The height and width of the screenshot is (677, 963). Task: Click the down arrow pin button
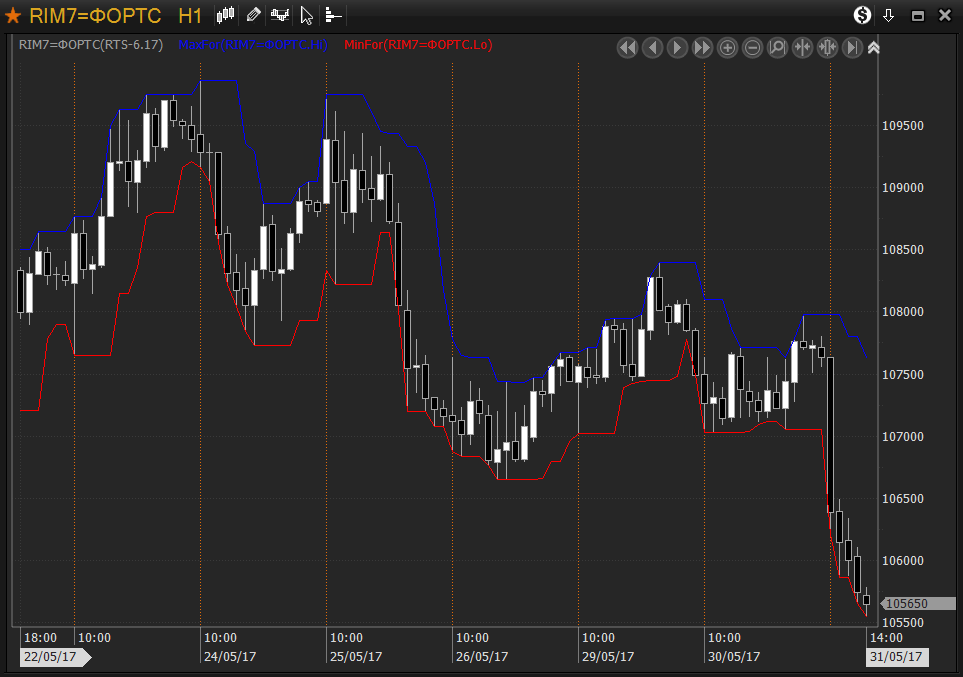click(x=889, y=15)
